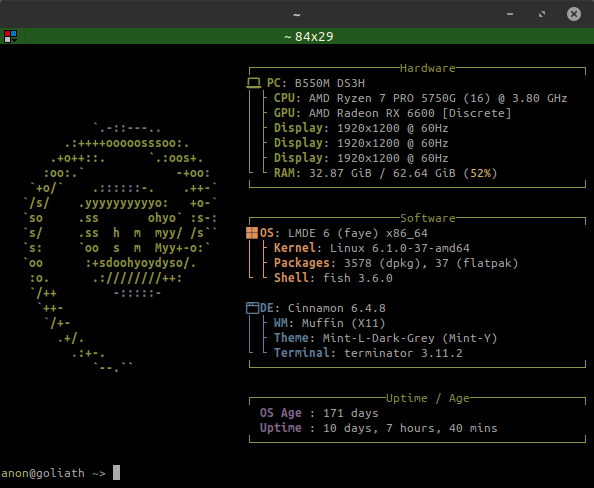Click the 'OS Age : 171 days' line
Viewport: 594px width, 488px height.
tap(319, 413)
